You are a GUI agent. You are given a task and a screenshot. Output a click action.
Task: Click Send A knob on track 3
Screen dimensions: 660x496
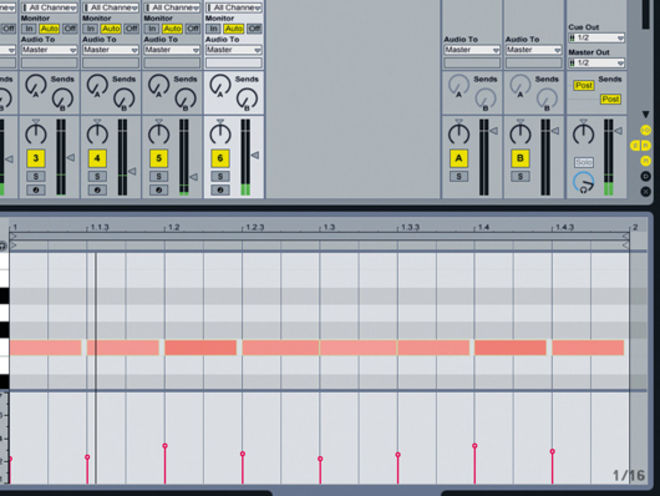tap(36, 84)
